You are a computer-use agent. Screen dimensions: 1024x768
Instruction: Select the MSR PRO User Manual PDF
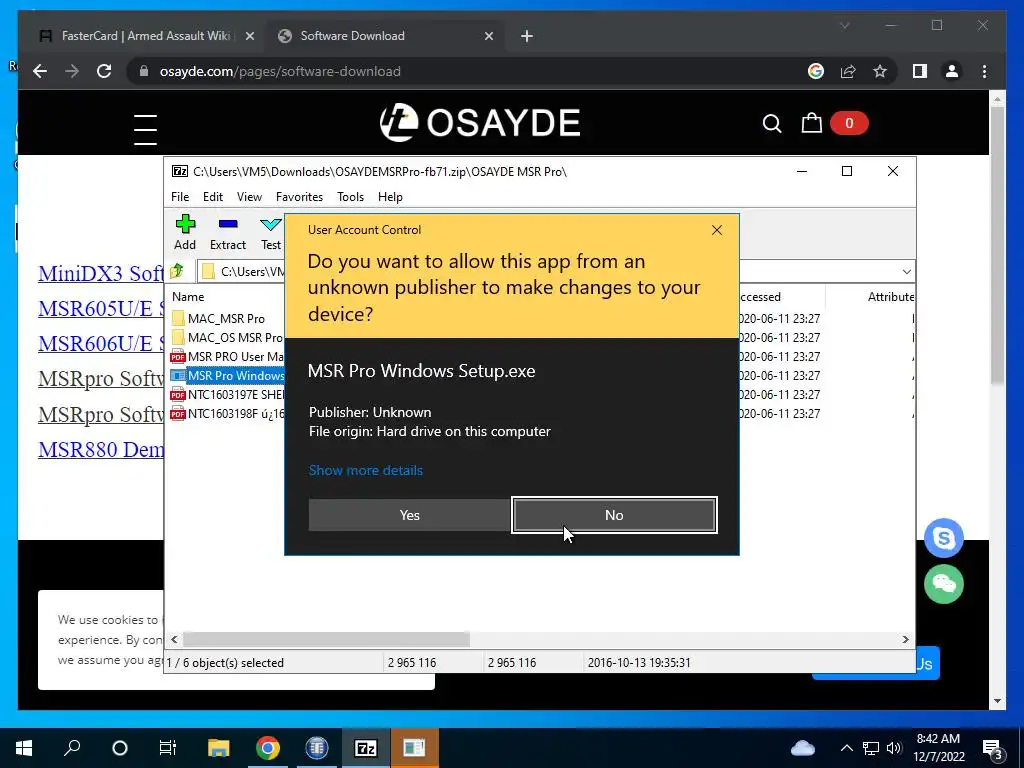[226, 357]
